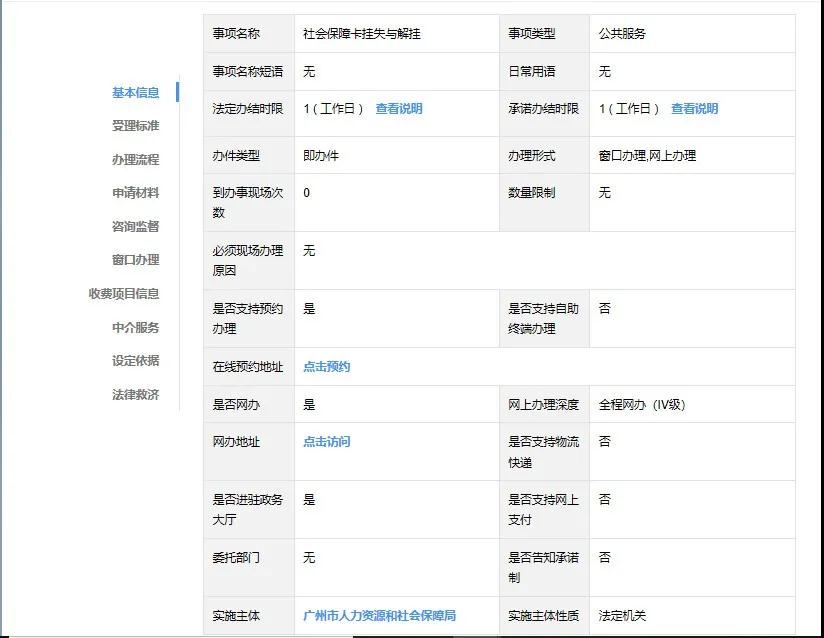Click the 即办件 value
The image size is (824, 638).
pos(321,156)
